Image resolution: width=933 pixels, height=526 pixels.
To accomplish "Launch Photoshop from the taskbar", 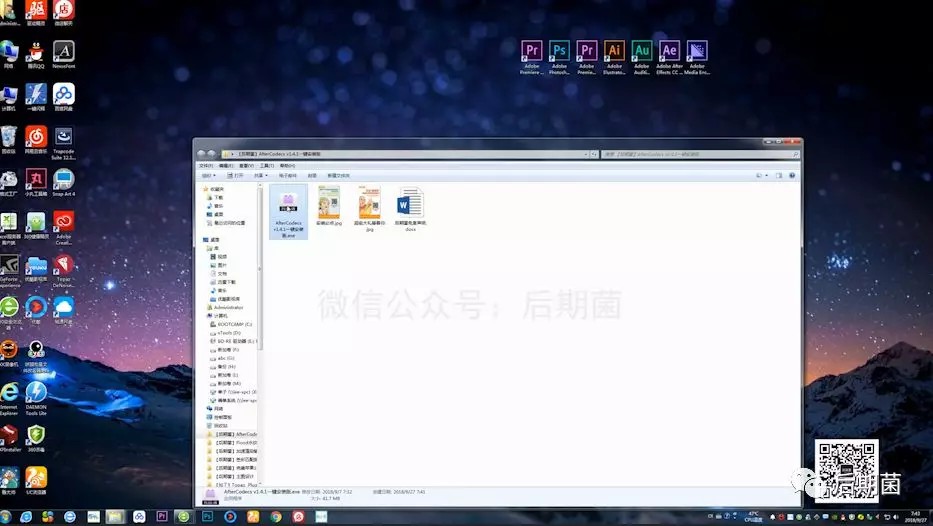I will [x=207, y=516].
